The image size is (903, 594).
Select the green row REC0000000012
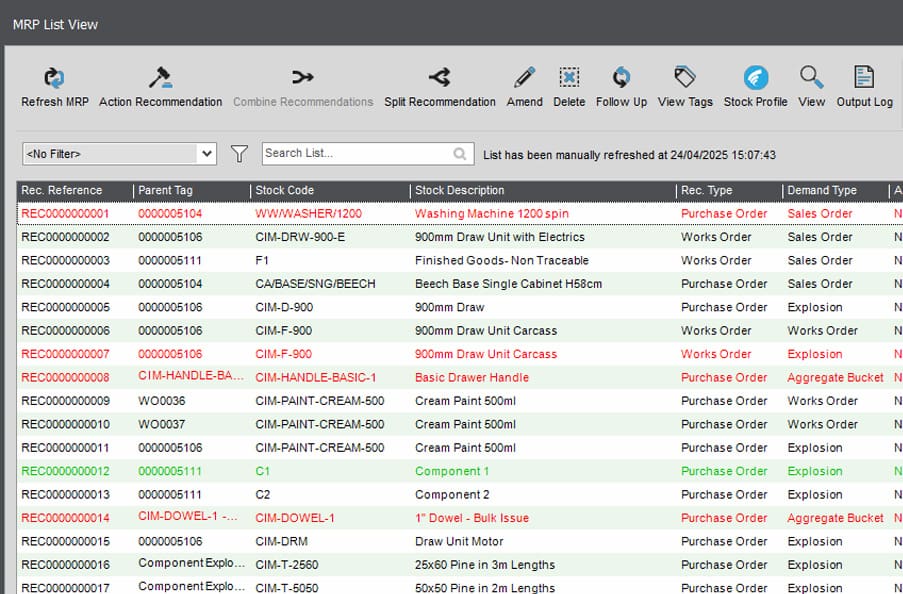coord(460,471)
